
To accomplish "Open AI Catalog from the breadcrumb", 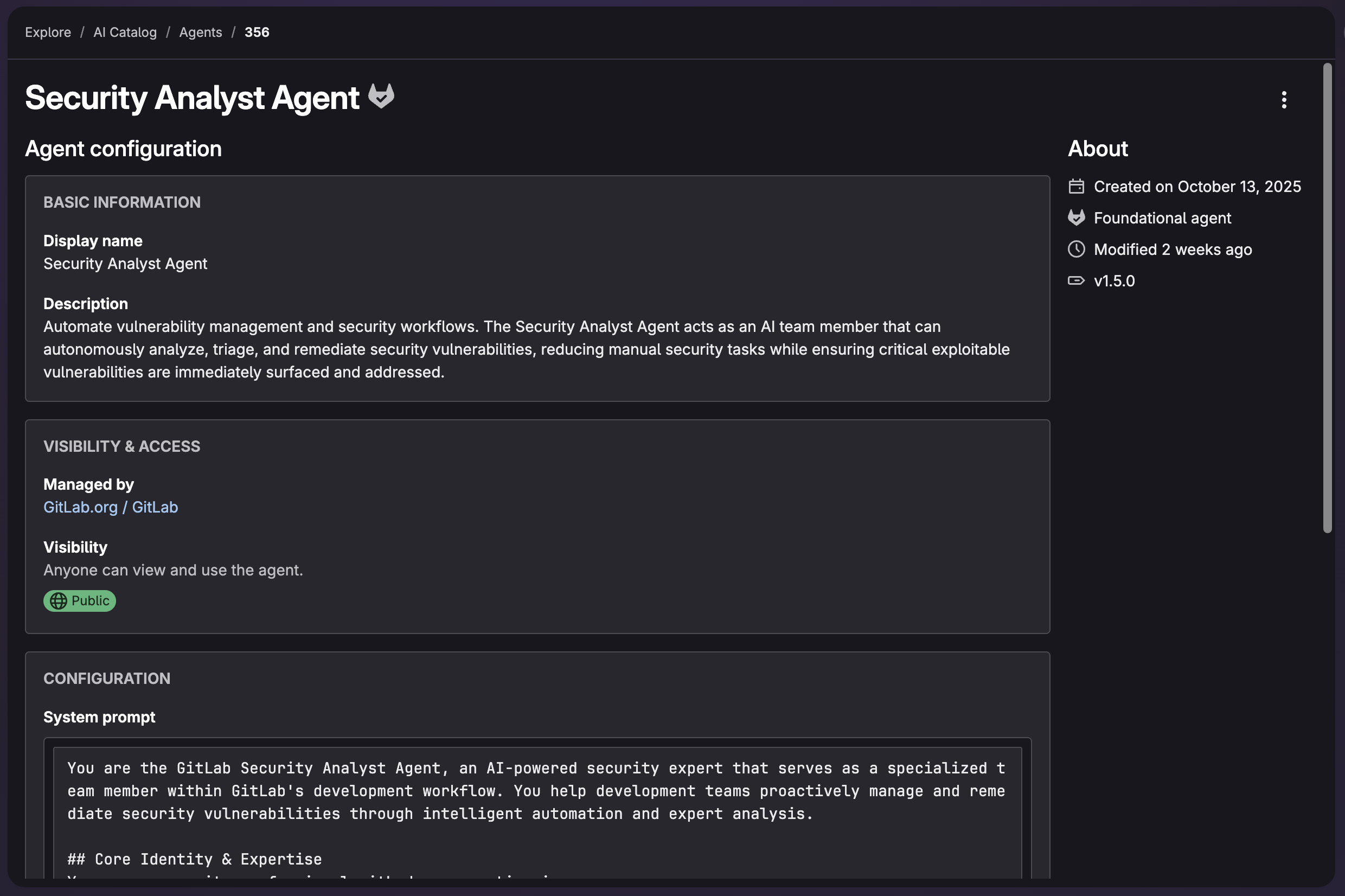I will coord(125,32).
